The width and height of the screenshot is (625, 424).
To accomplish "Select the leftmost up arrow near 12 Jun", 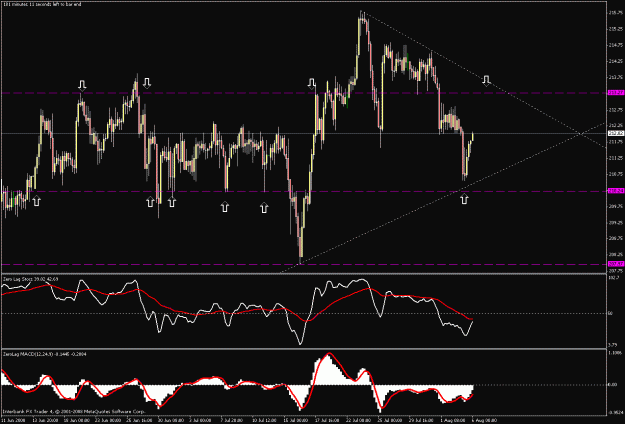I will [x=36, y=201].
